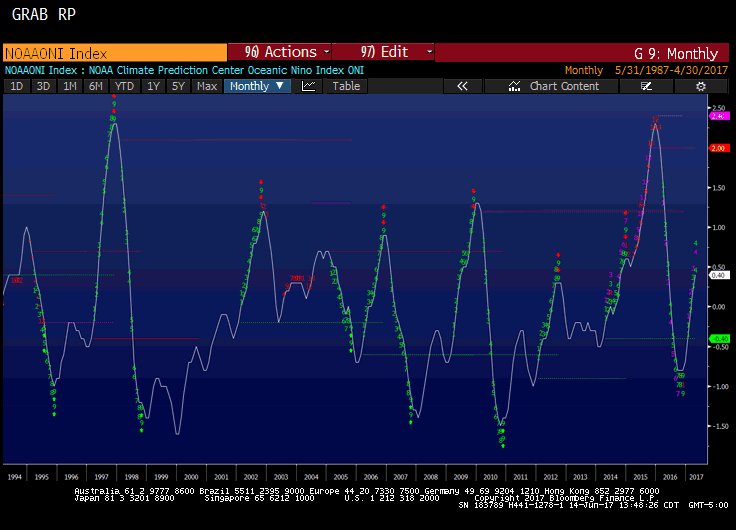Image resolution: width=736 pixels, height=530 pixels.
Task: Click the date range 5/31/1987-4/30/2017
Action: [671, 70]
